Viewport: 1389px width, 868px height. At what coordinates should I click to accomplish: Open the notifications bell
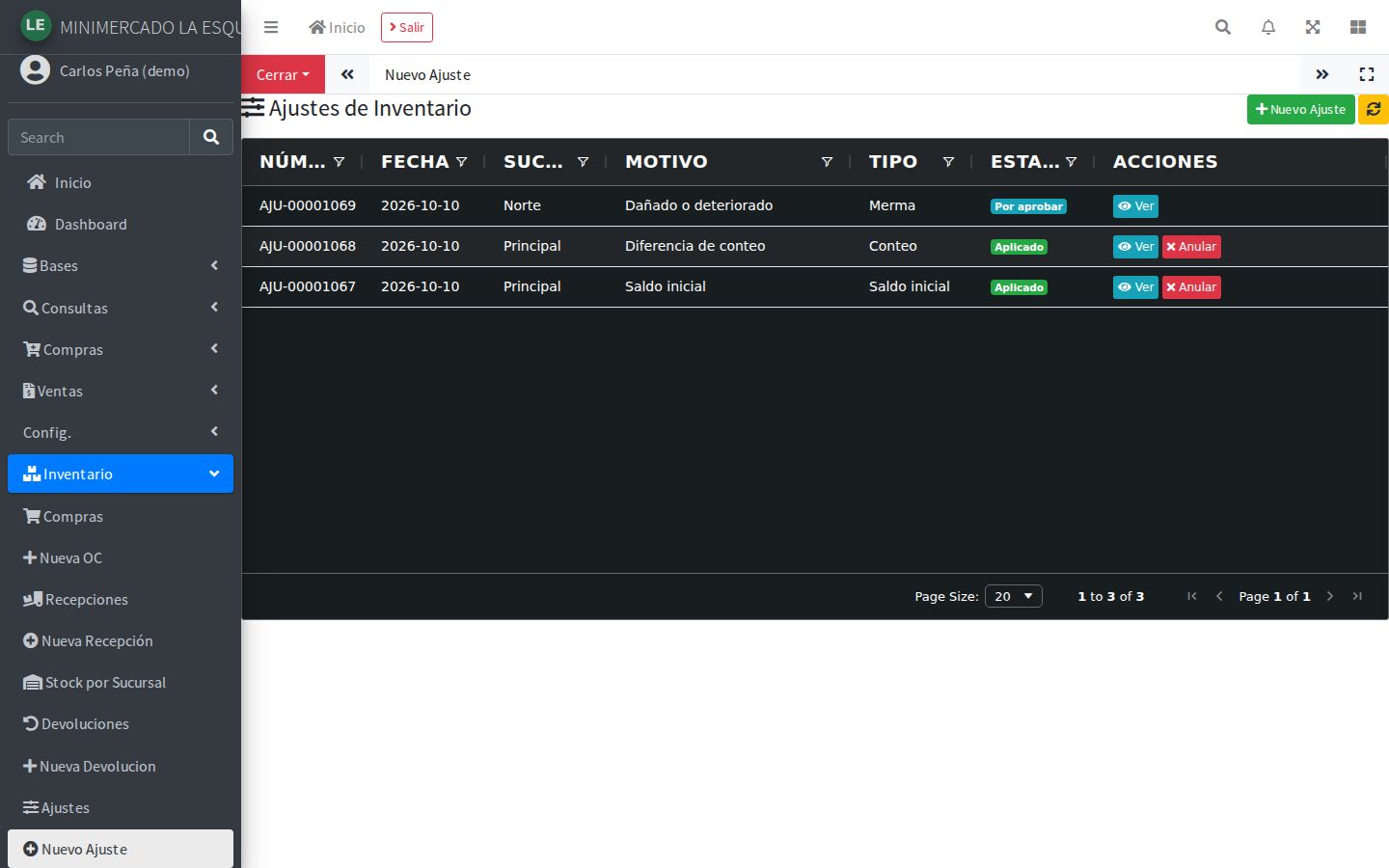coord(1268,27)
